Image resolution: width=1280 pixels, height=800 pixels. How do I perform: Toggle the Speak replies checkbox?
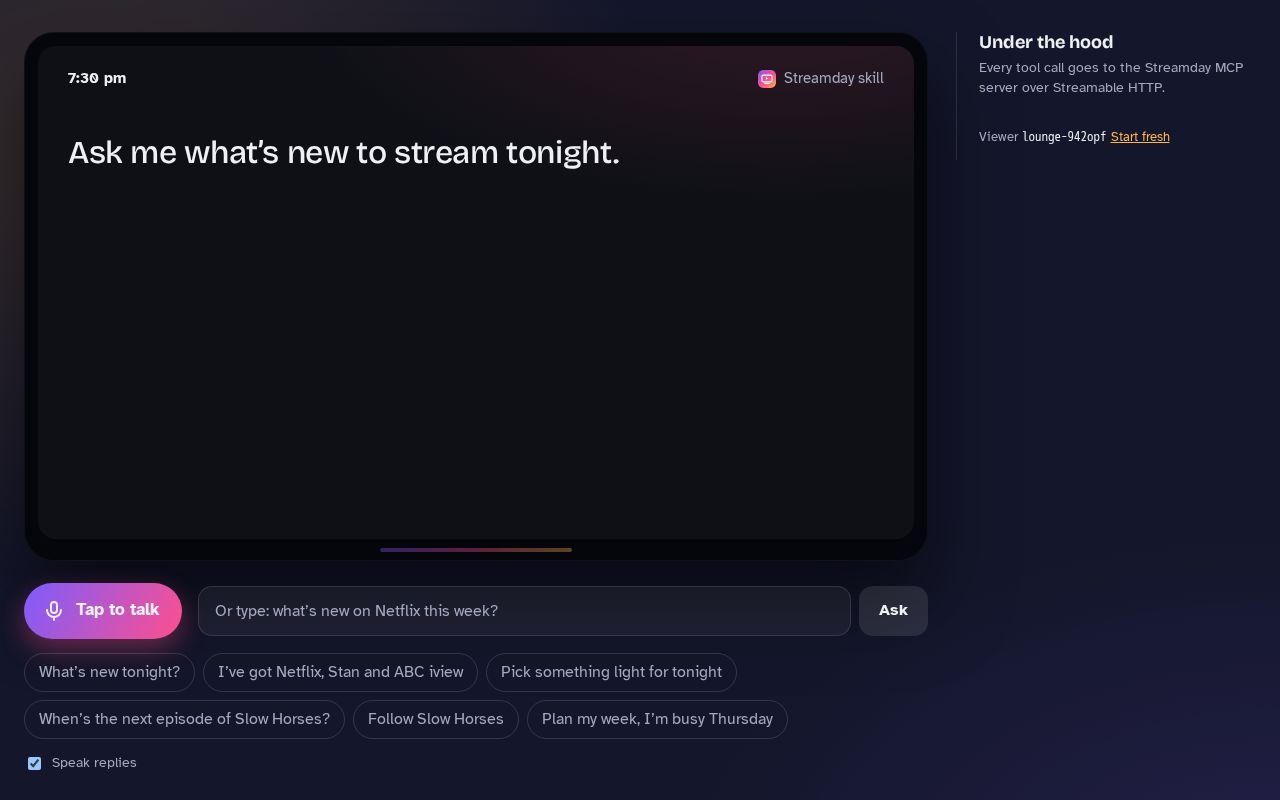pyautogui.click(x=35, y=763)
